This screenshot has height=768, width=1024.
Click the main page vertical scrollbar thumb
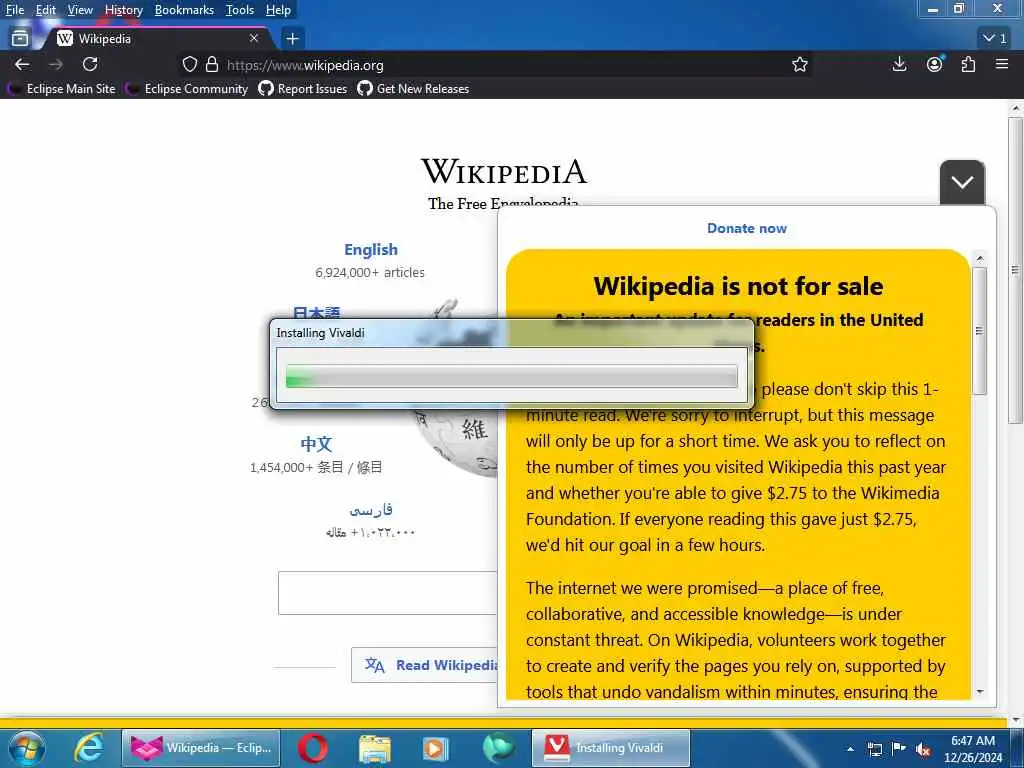click(1015, 270)
